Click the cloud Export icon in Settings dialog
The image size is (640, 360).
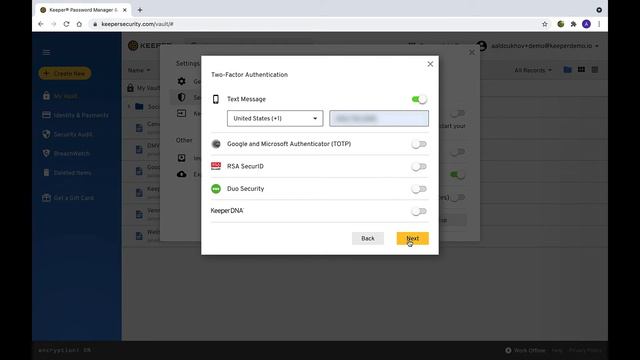click(182, 174)
